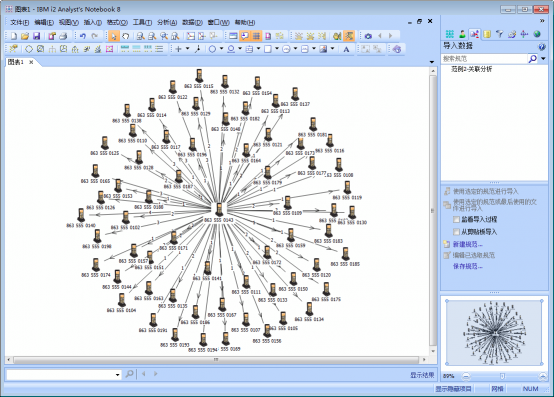This screenshot has width=554, height=397.
Task: Toggle the 监看导入过程 checkbox
Action: [456, 219]
